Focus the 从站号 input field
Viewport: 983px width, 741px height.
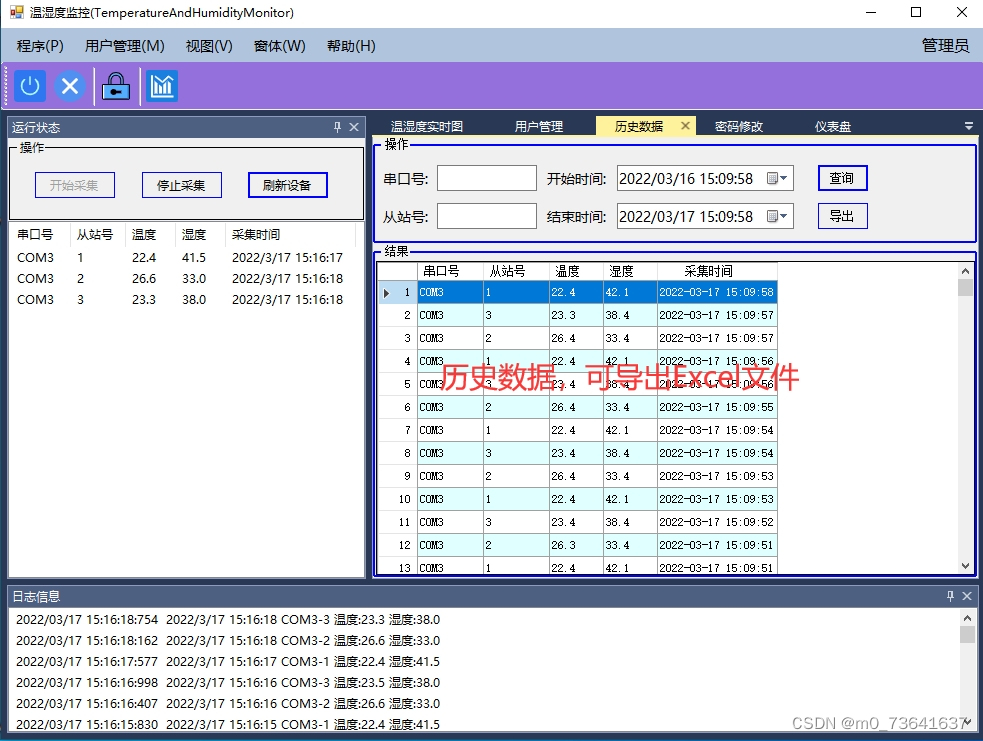(x=486, y=216)
